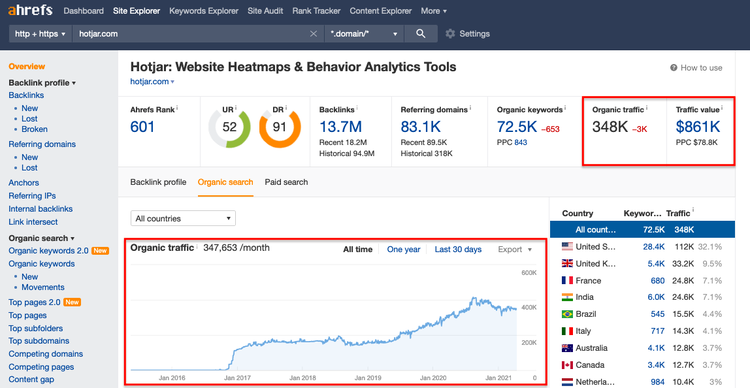Screen dimensions: 750x388
Task: Open the Content gap report
Action: (31, 380)
